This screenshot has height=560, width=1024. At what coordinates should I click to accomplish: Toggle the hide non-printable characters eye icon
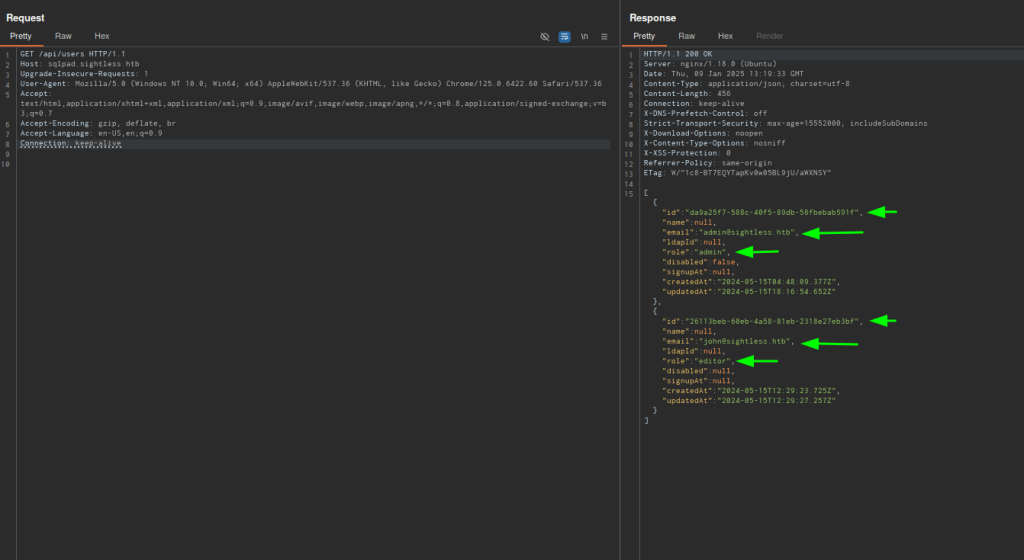point(545,36)
